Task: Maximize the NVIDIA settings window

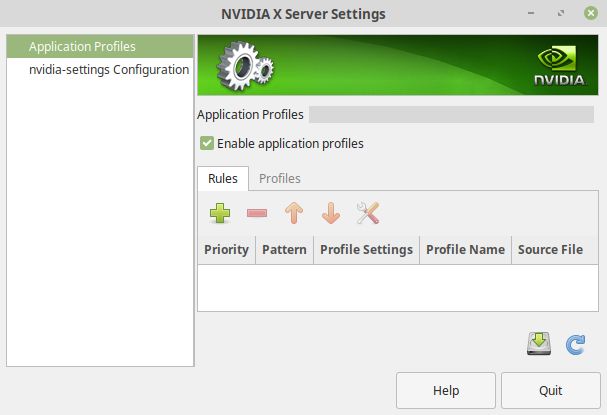Action: (561, 14)
